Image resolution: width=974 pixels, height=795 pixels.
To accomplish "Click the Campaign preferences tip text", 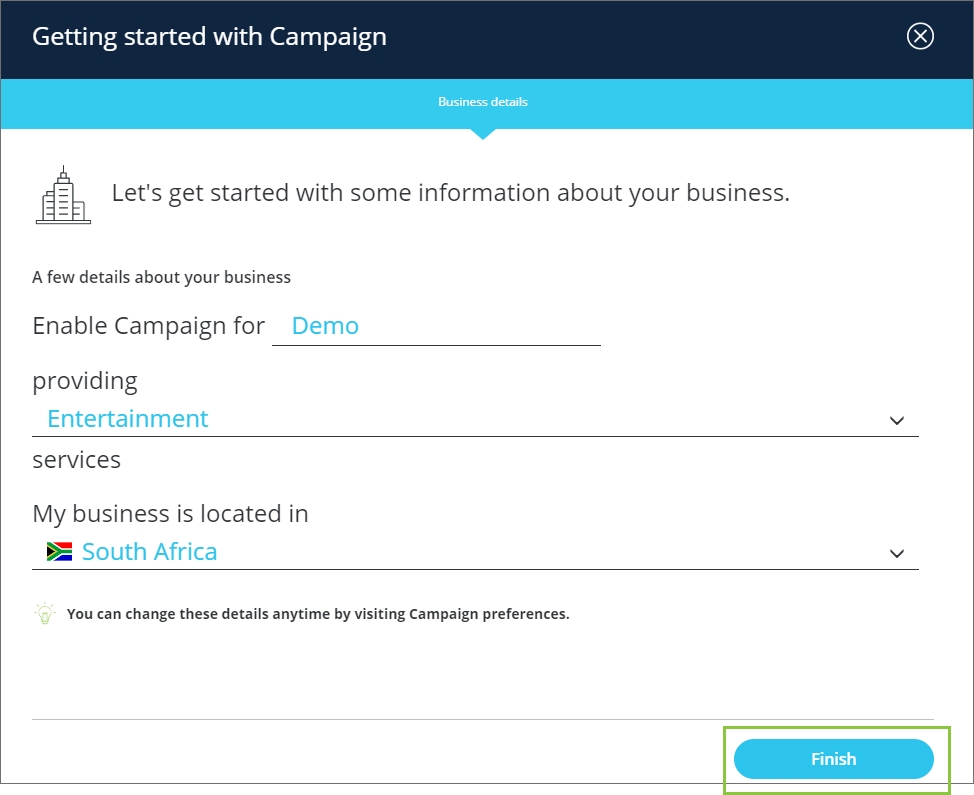I will point(318,614).
